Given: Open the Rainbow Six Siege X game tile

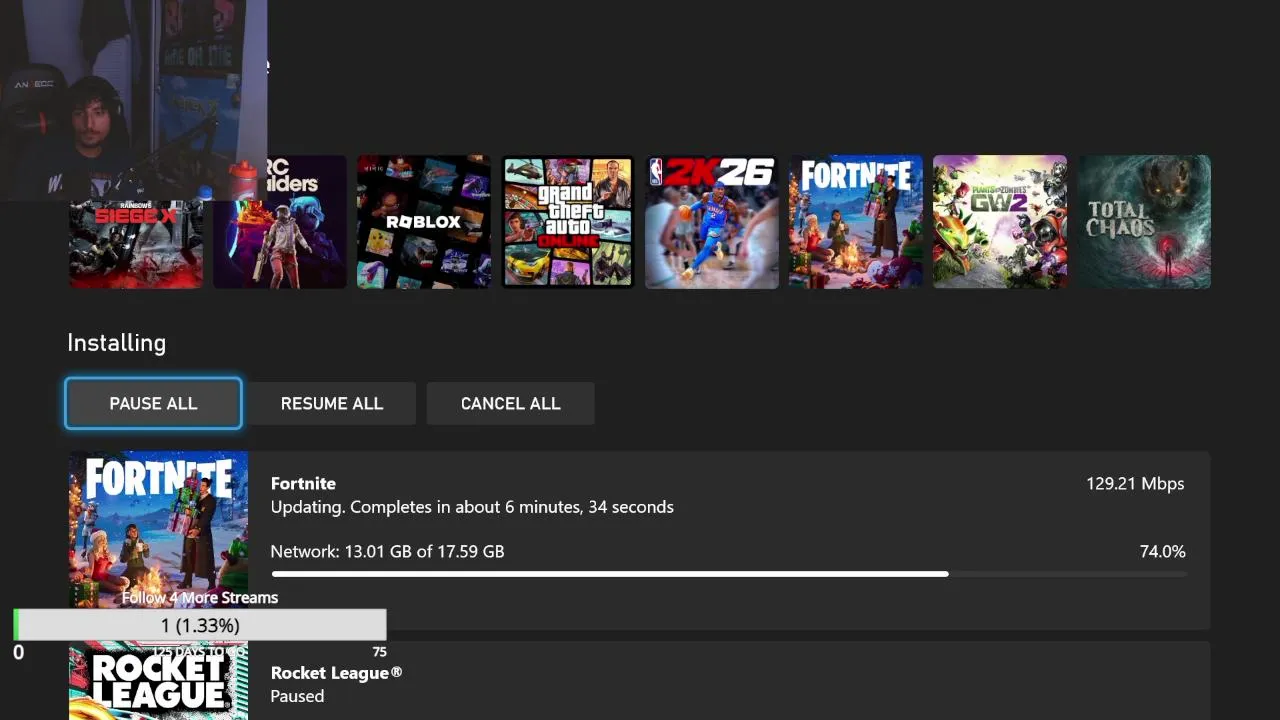Looking at the screenshot, I should [136, 244].
